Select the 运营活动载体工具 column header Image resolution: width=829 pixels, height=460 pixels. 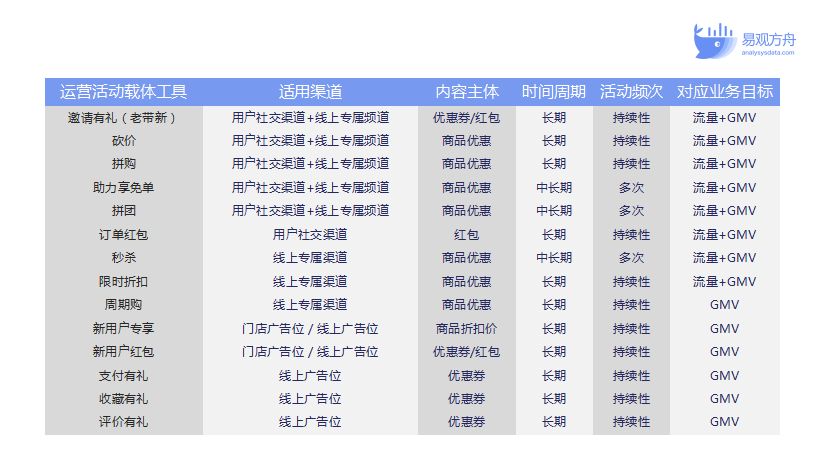[x=123, y=92]
